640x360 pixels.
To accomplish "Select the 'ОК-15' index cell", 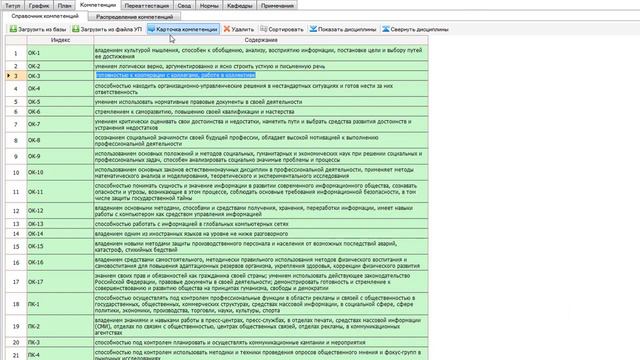I will 60,247.
